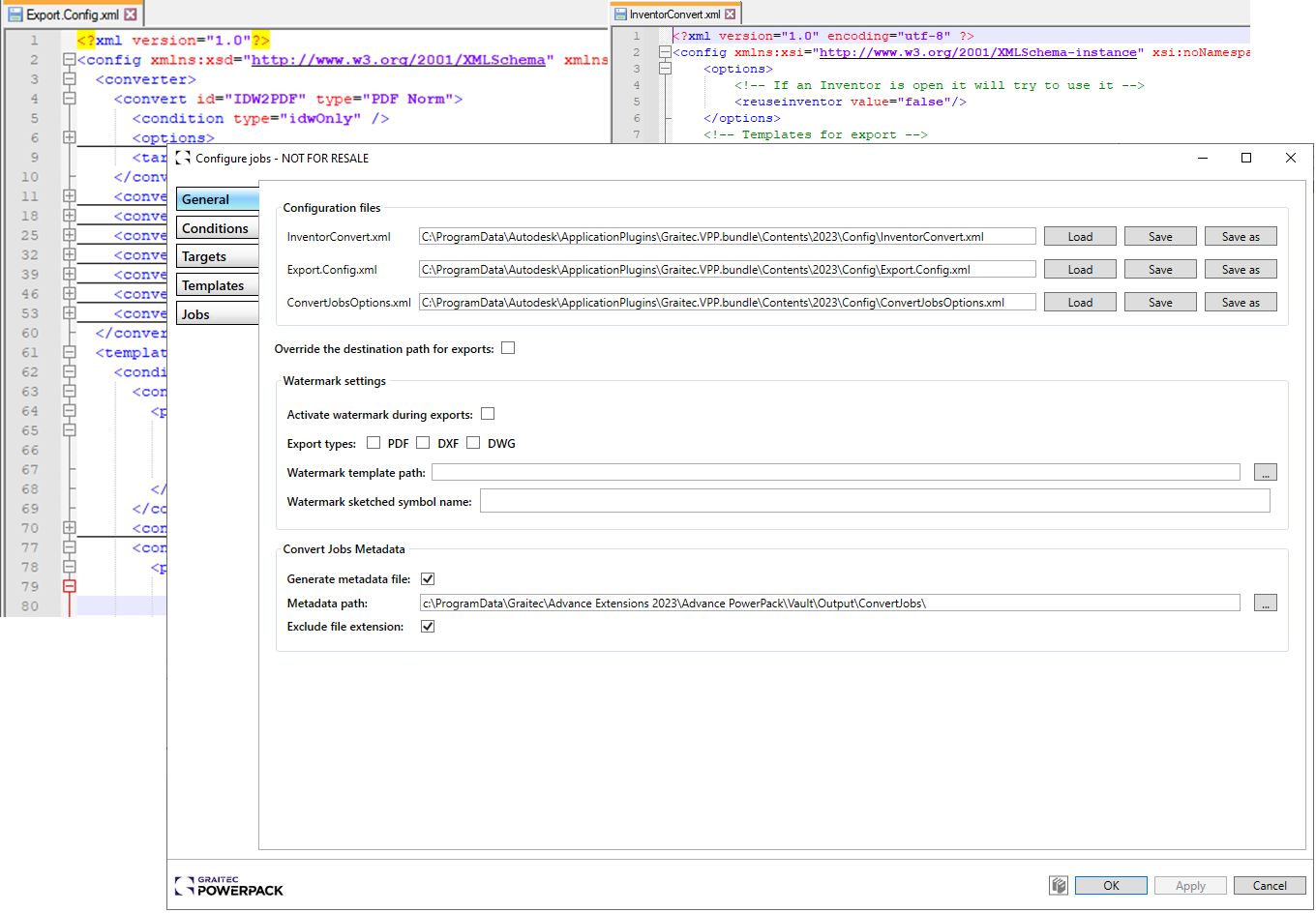
Task: Click Save as for InventorConvert.xml
Action: 1241,236
